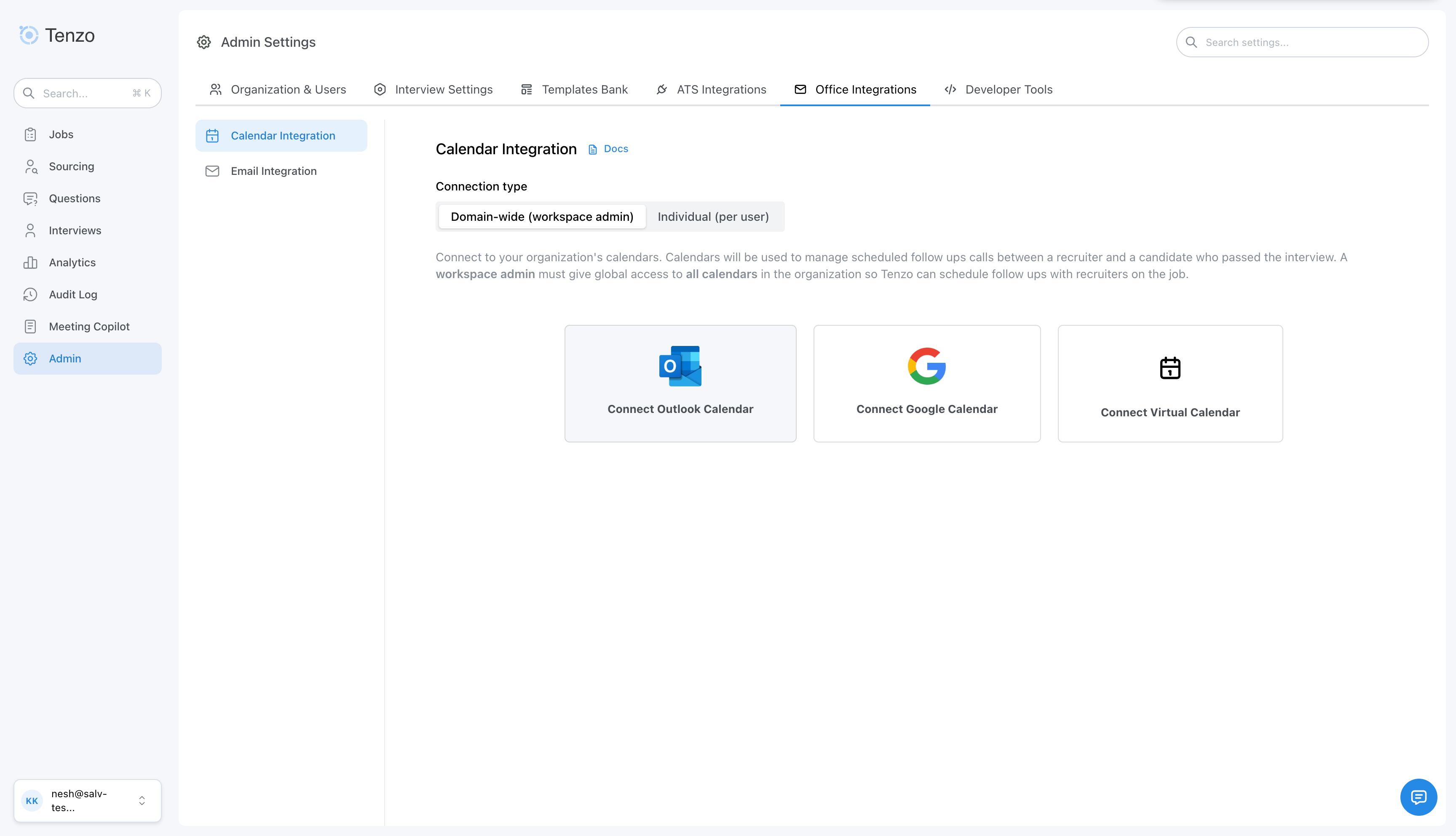Open Audit Log in sidebar
The width and height of the screenshot is (1456, 836).
click(x=87, y=295)
